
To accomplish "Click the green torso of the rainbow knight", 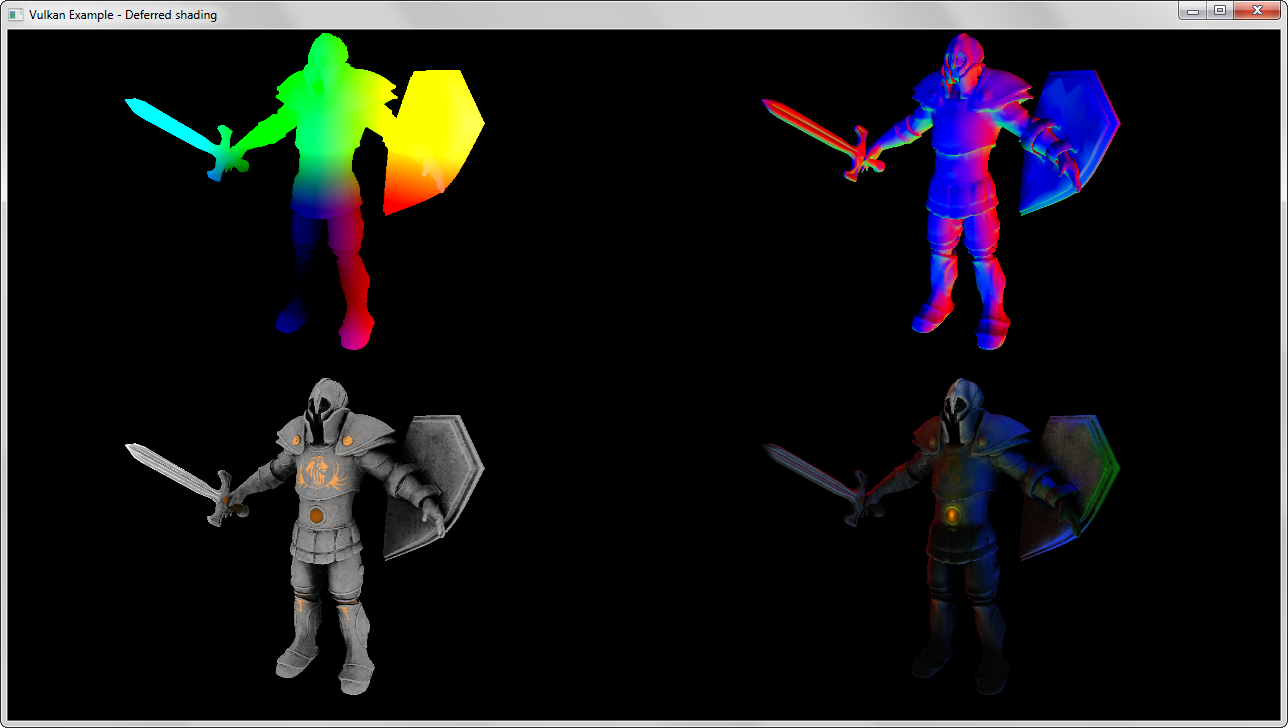I will click(325, 130).
